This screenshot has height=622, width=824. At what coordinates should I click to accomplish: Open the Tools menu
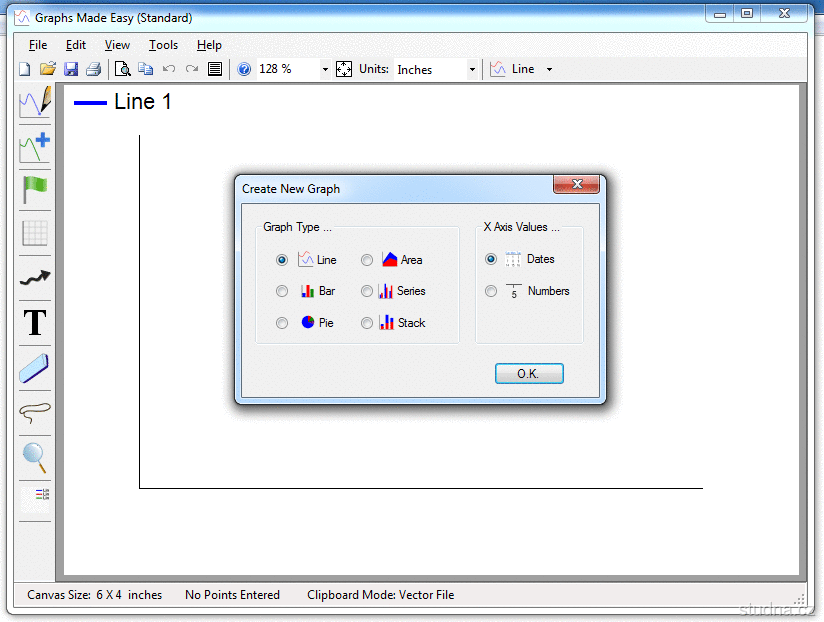[x=163, y=45]
